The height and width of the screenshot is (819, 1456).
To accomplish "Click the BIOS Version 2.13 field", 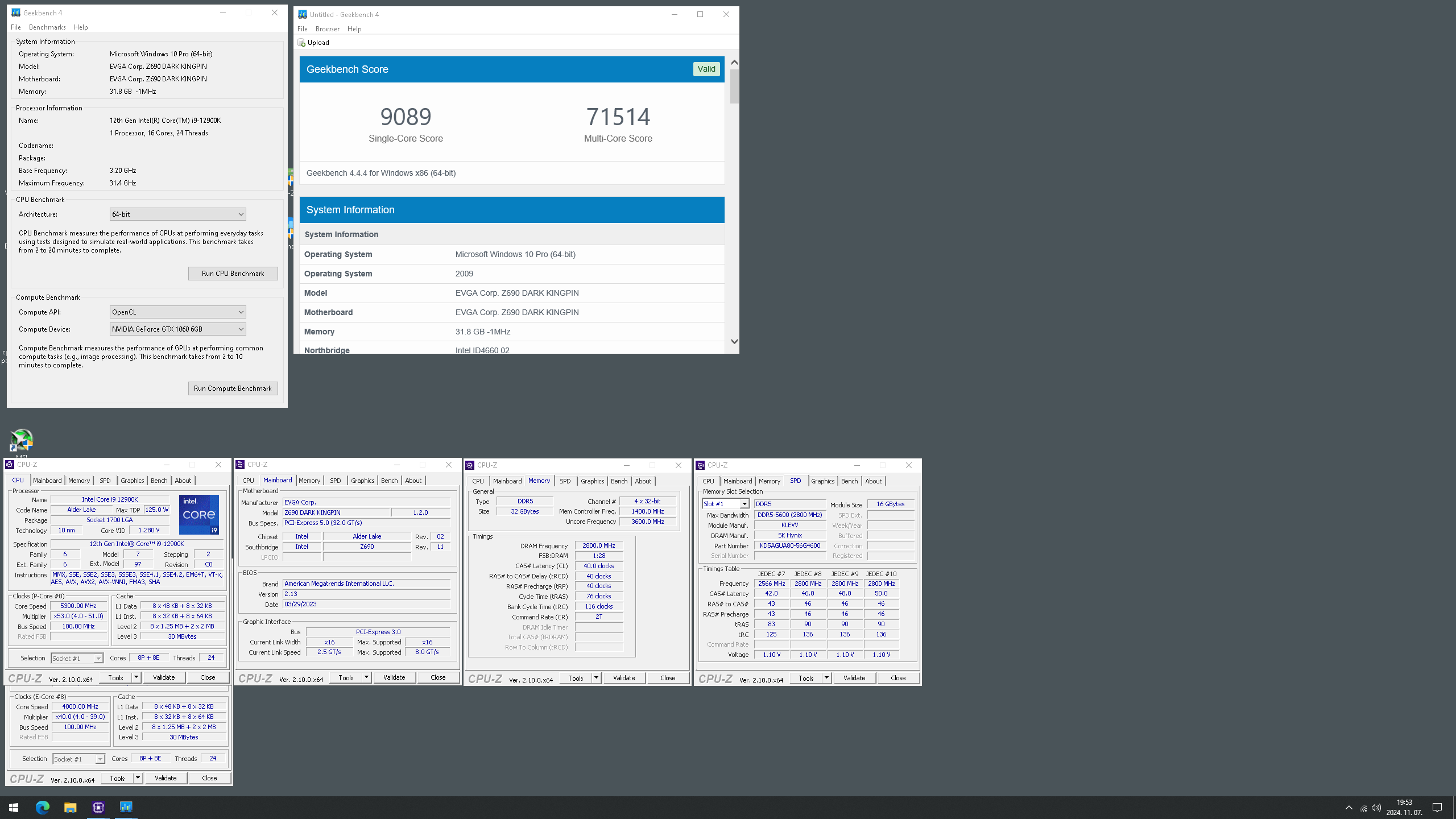I will pyautogui.click(x=367, y=594).
